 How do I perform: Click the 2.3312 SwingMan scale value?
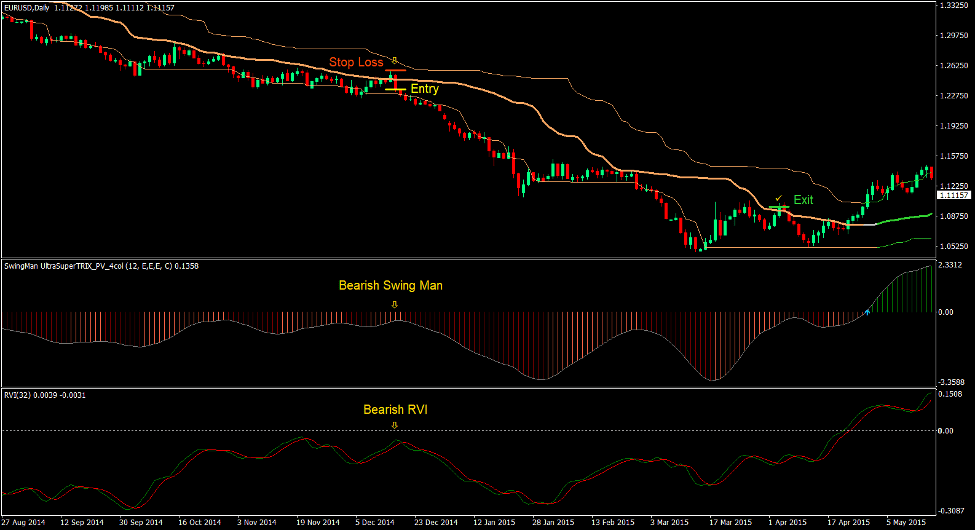pyautogui.click(x=950, y=265)
